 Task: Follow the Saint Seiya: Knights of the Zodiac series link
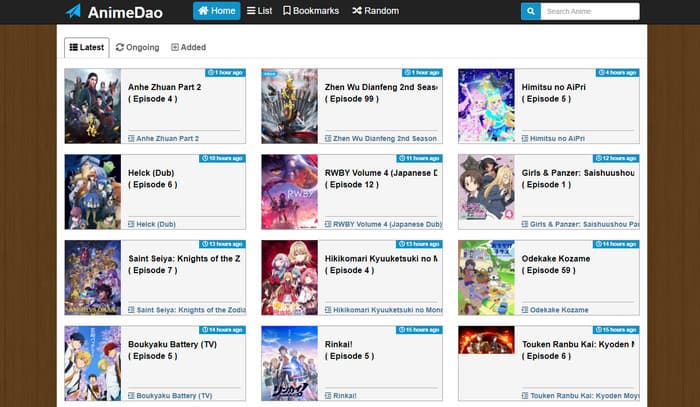(187, 310)
